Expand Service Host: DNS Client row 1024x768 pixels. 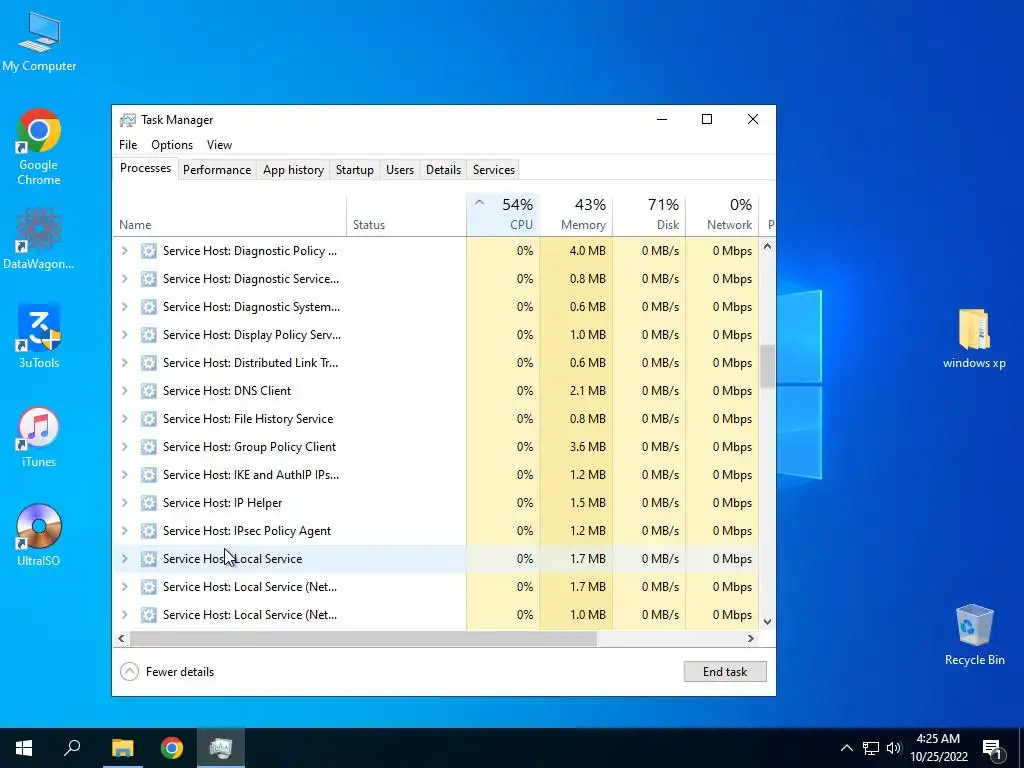pos(124,391)
